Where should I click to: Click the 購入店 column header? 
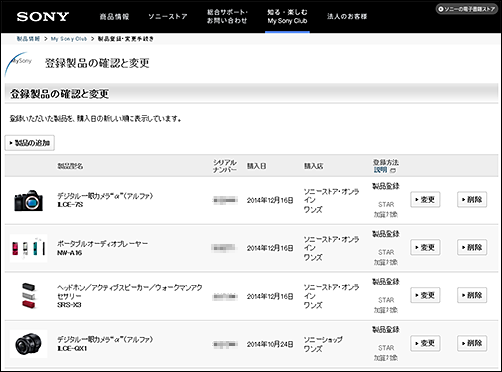313,166
